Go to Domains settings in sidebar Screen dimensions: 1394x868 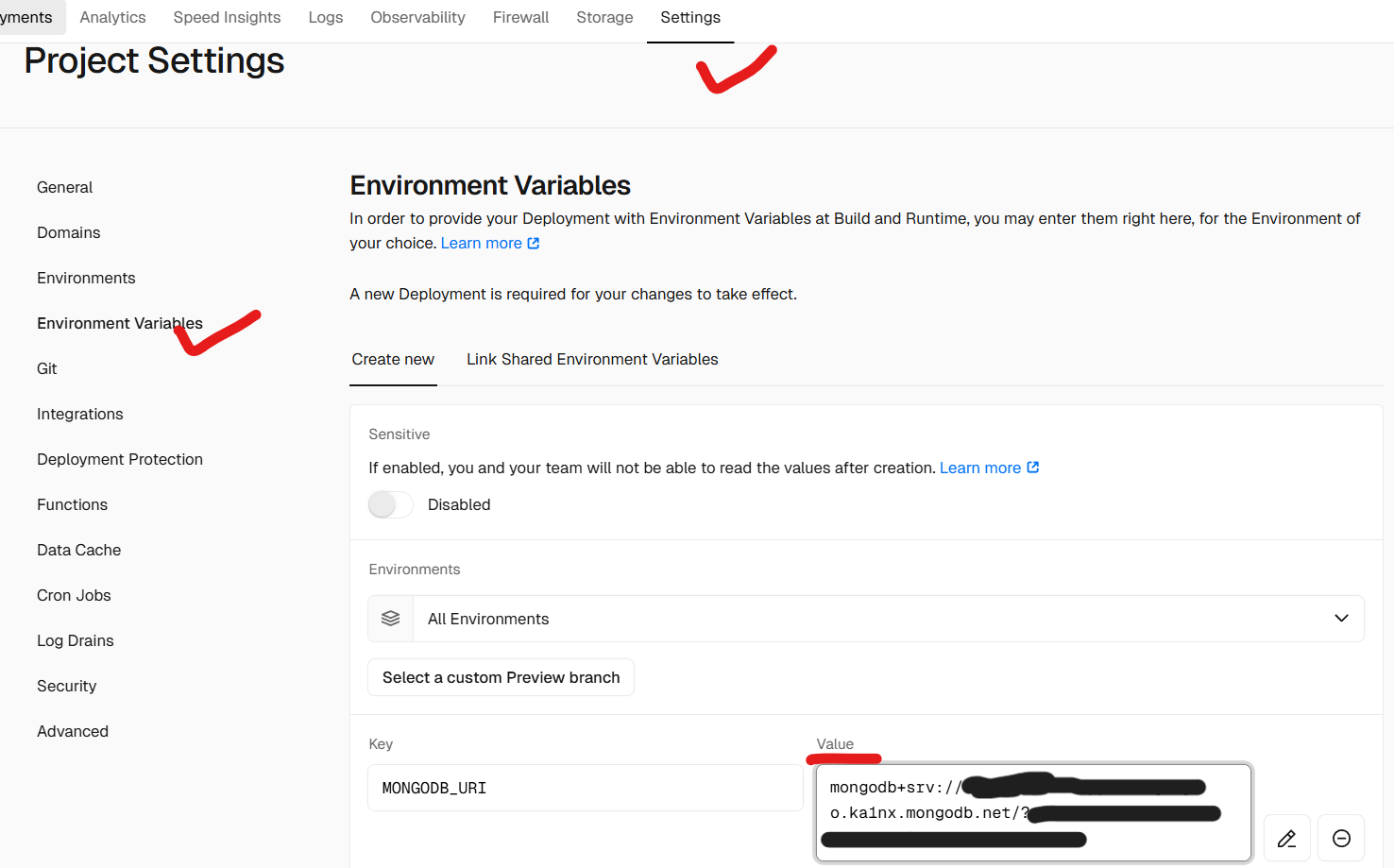tap(68, 232)
